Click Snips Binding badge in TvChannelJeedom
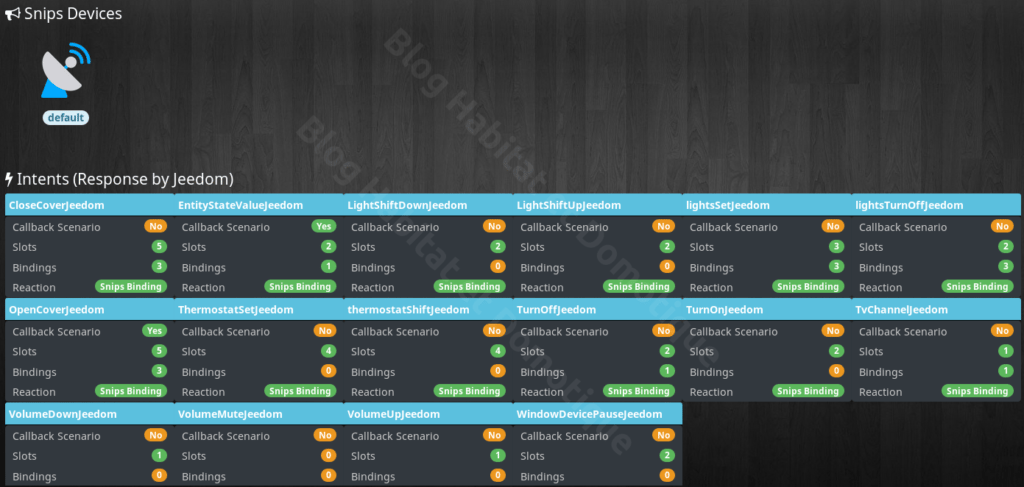Viewport: 1024px width, 487px height. pos(978,391)
